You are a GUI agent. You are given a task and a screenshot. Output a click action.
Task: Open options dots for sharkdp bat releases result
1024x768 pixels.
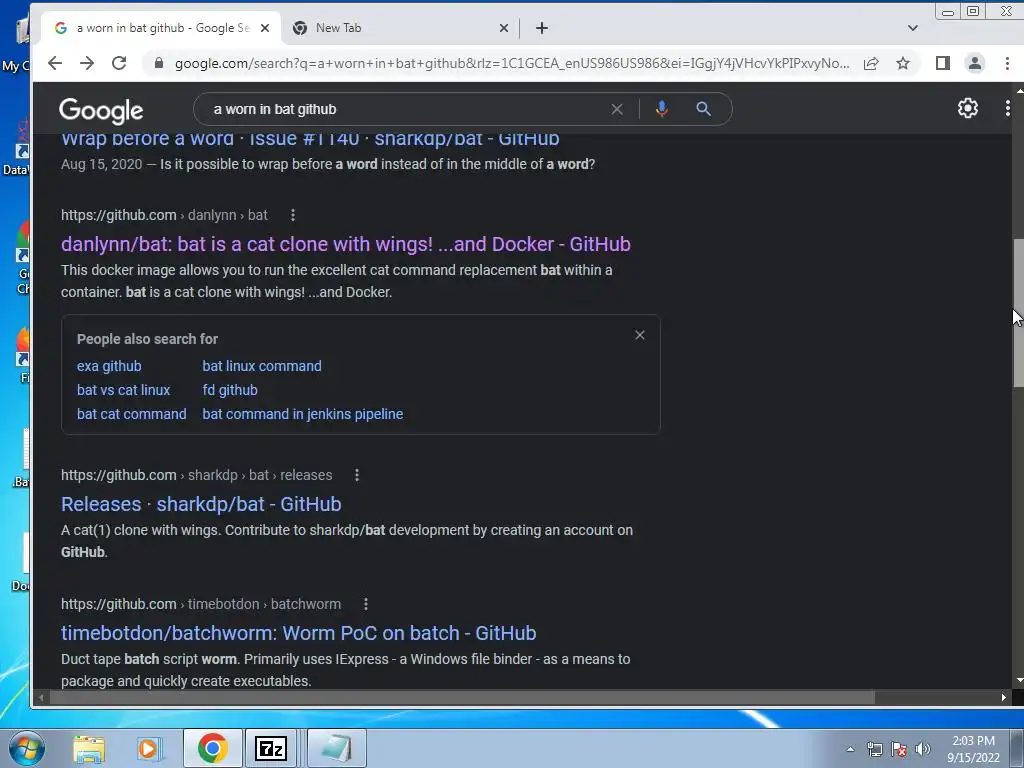(357, 475)
